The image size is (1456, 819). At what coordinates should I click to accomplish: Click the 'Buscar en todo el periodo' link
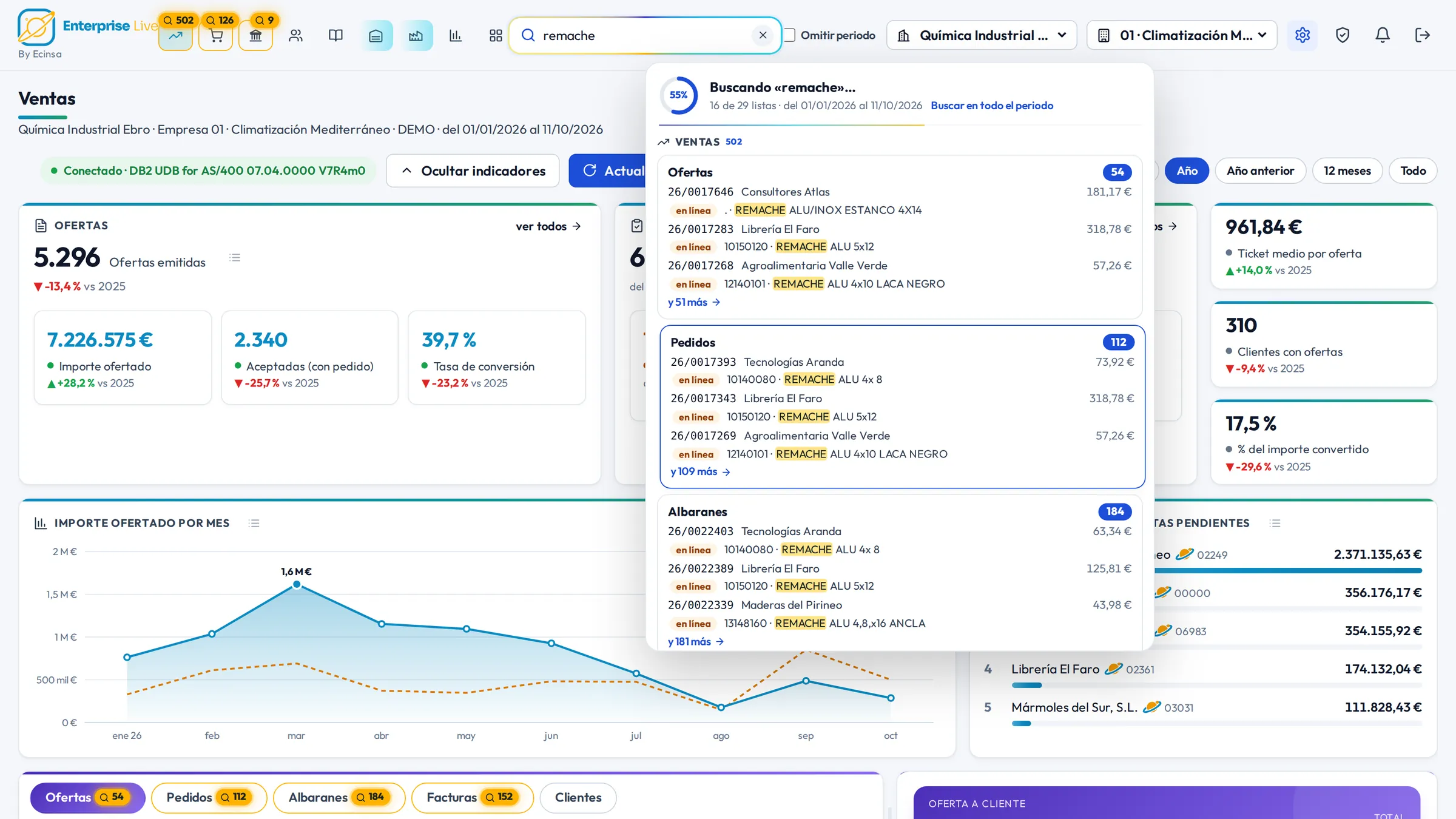coord(992,106)
